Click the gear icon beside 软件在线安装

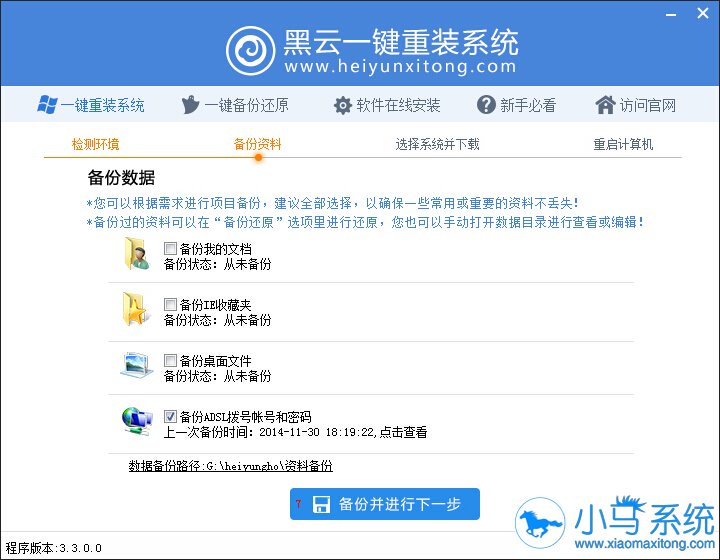click(x=343, y=105)
